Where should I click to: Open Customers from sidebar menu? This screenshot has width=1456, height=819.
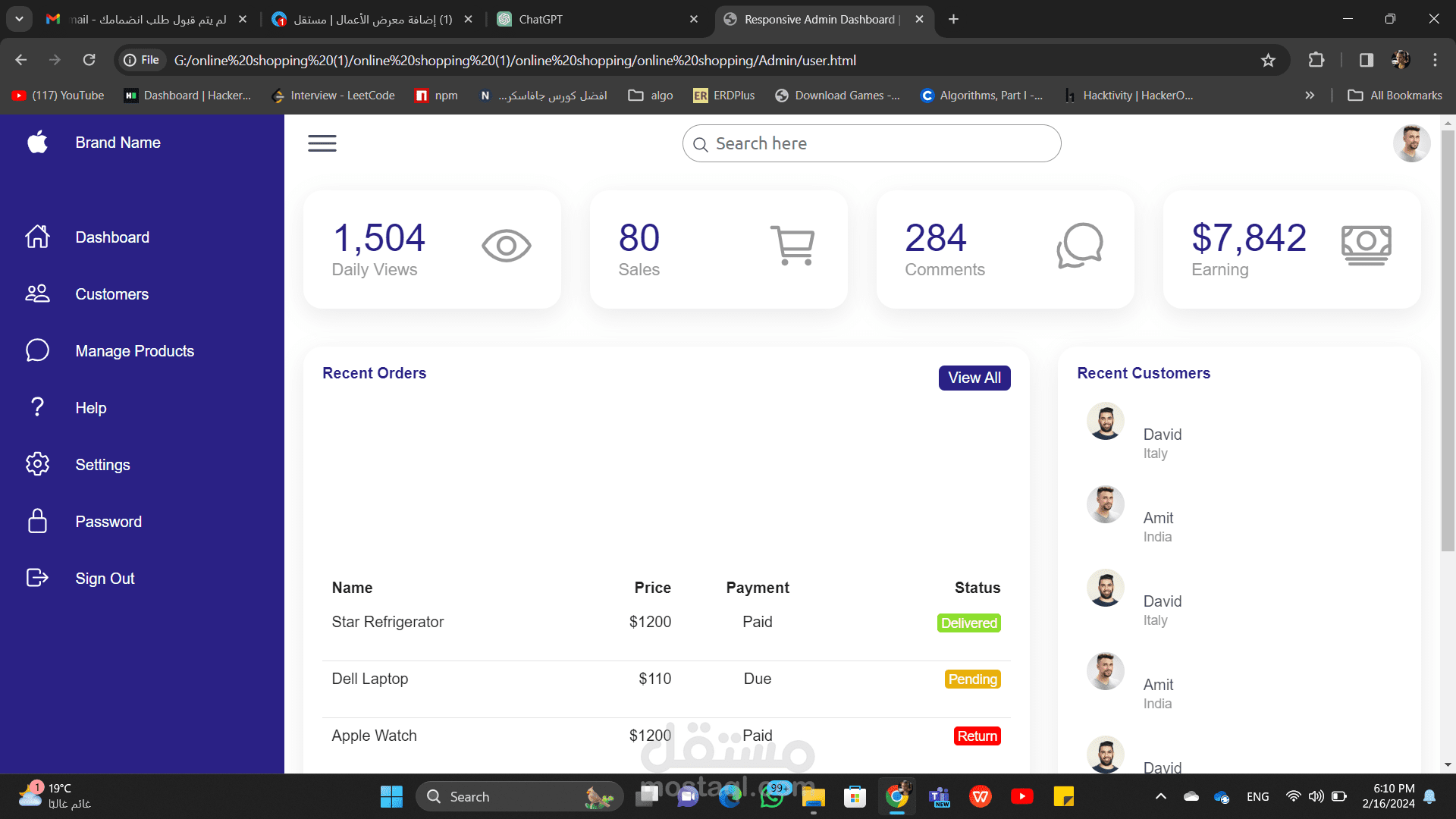[111, 294]
